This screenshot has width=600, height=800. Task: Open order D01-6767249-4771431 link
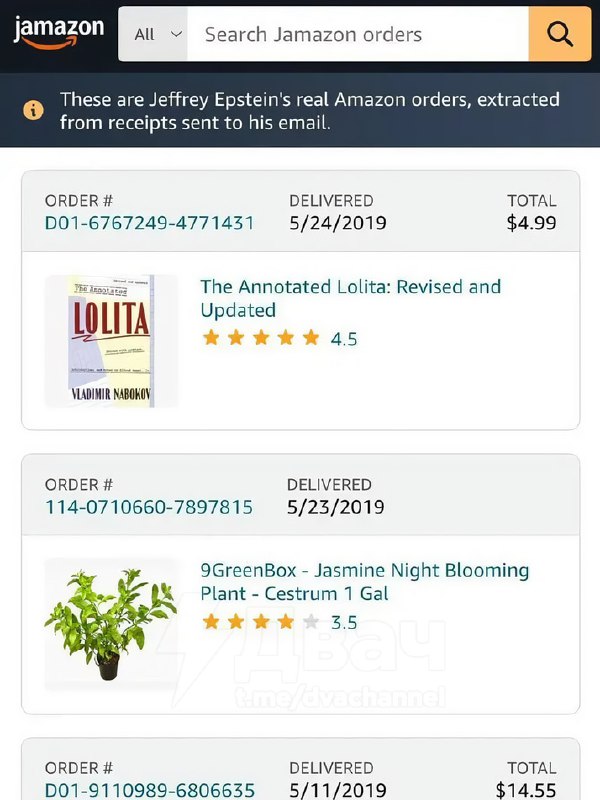tap(150, 222)
